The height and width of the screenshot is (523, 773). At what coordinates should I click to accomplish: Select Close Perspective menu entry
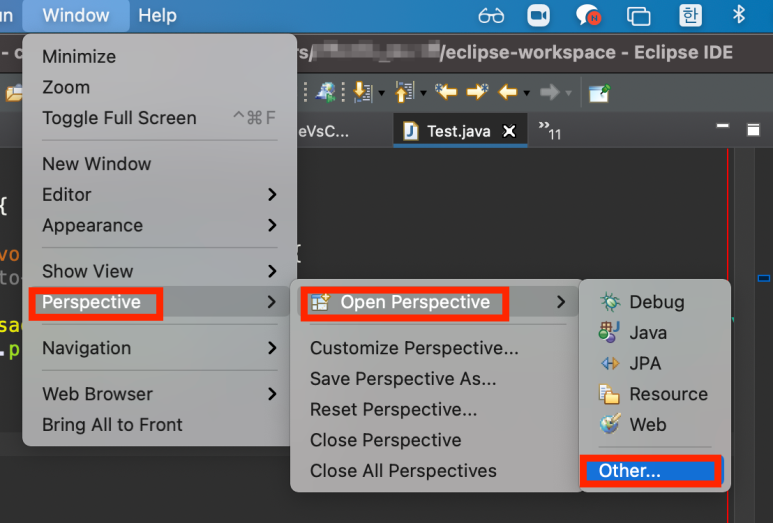click(386, 440)
